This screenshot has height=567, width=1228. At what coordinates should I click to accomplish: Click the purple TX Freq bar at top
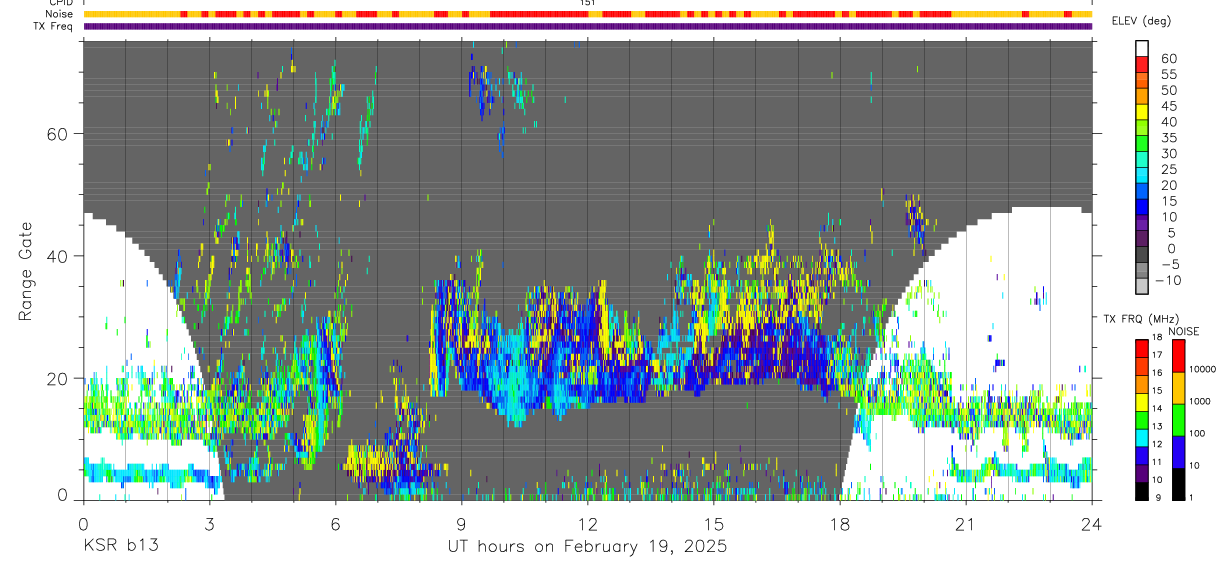tap(588, 26)
